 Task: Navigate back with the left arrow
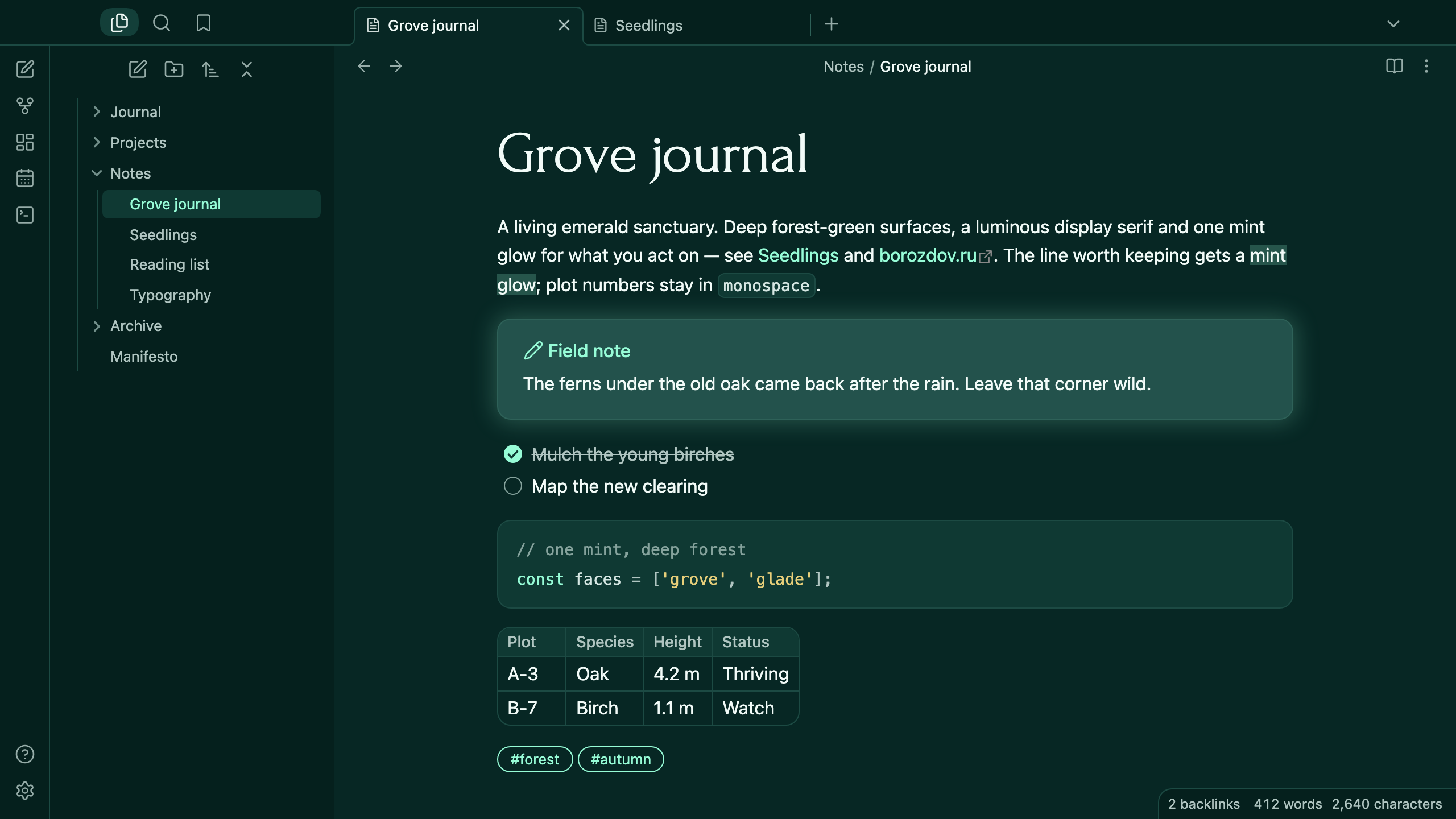click(x=364, y=67)
